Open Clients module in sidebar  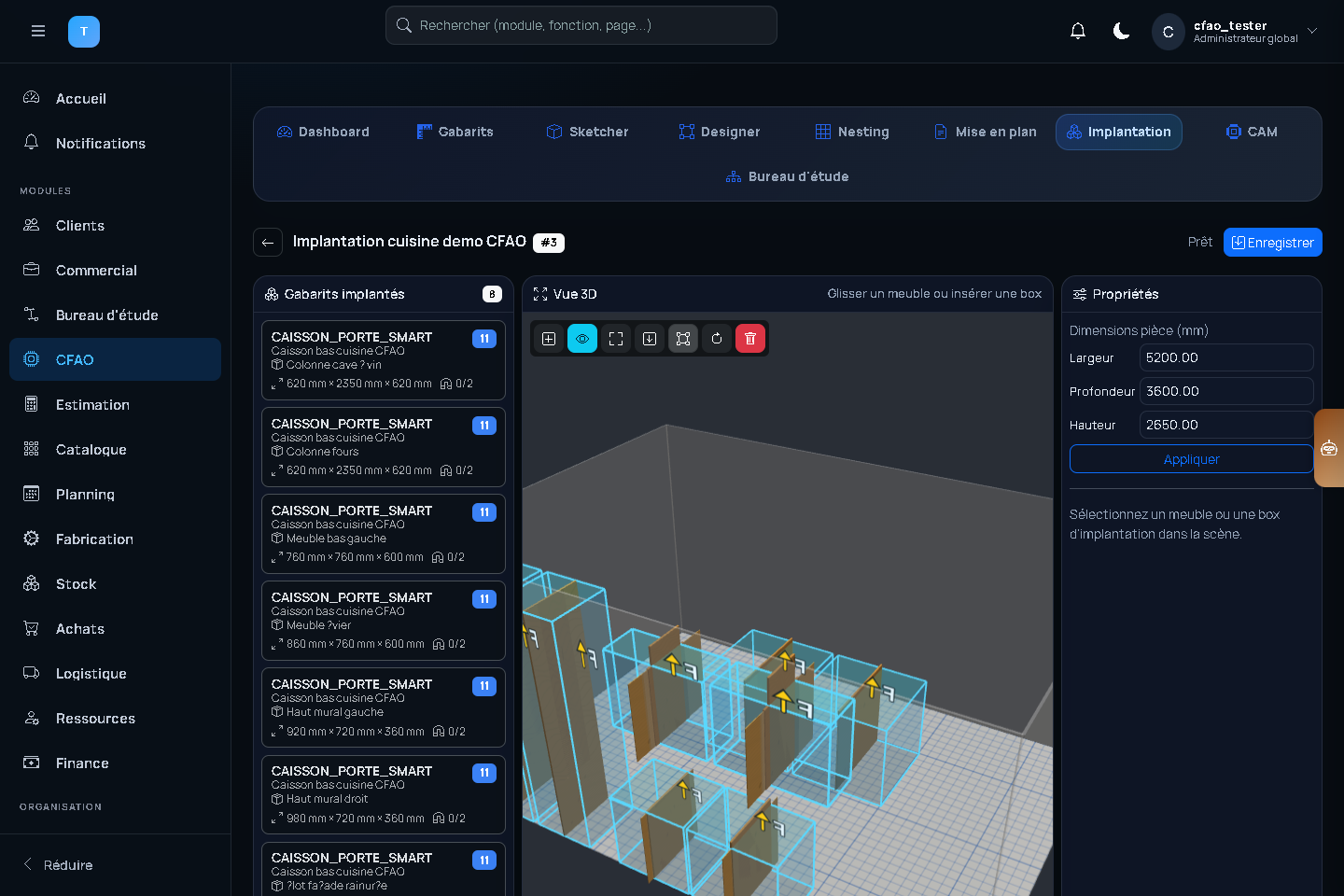tap(115, 225)
